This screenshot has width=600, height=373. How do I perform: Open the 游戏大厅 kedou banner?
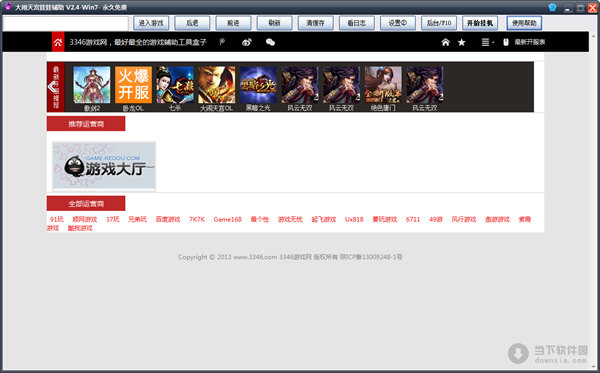click(104, 166)
